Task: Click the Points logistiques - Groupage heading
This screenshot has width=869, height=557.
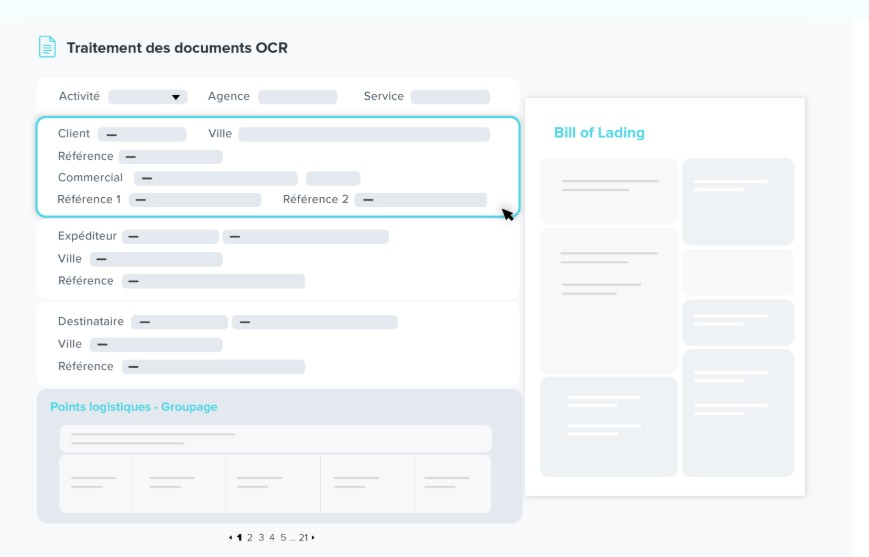Action: click(x=134, y=407)
